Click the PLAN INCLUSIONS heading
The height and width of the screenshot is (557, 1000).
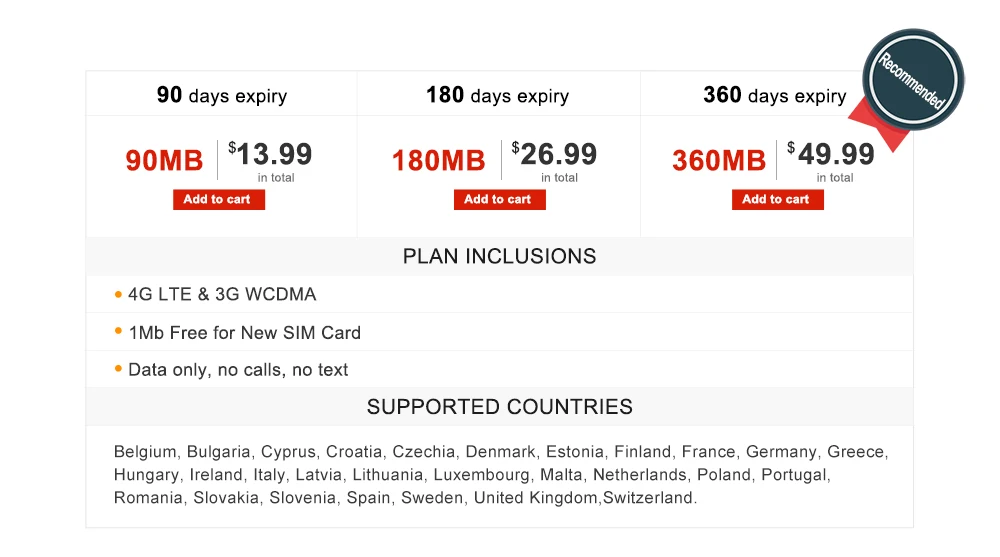click(x=499, y=256)
